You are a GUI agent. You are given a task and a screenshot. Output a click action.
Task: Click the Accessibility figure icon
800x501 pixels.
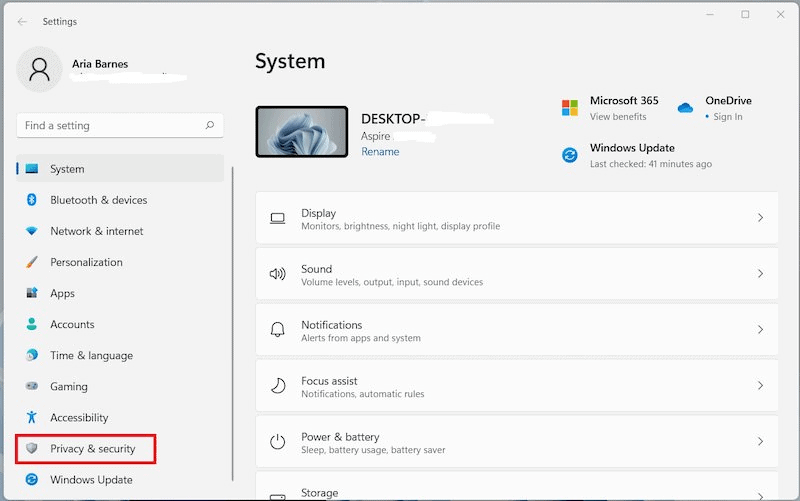[31, 417]
